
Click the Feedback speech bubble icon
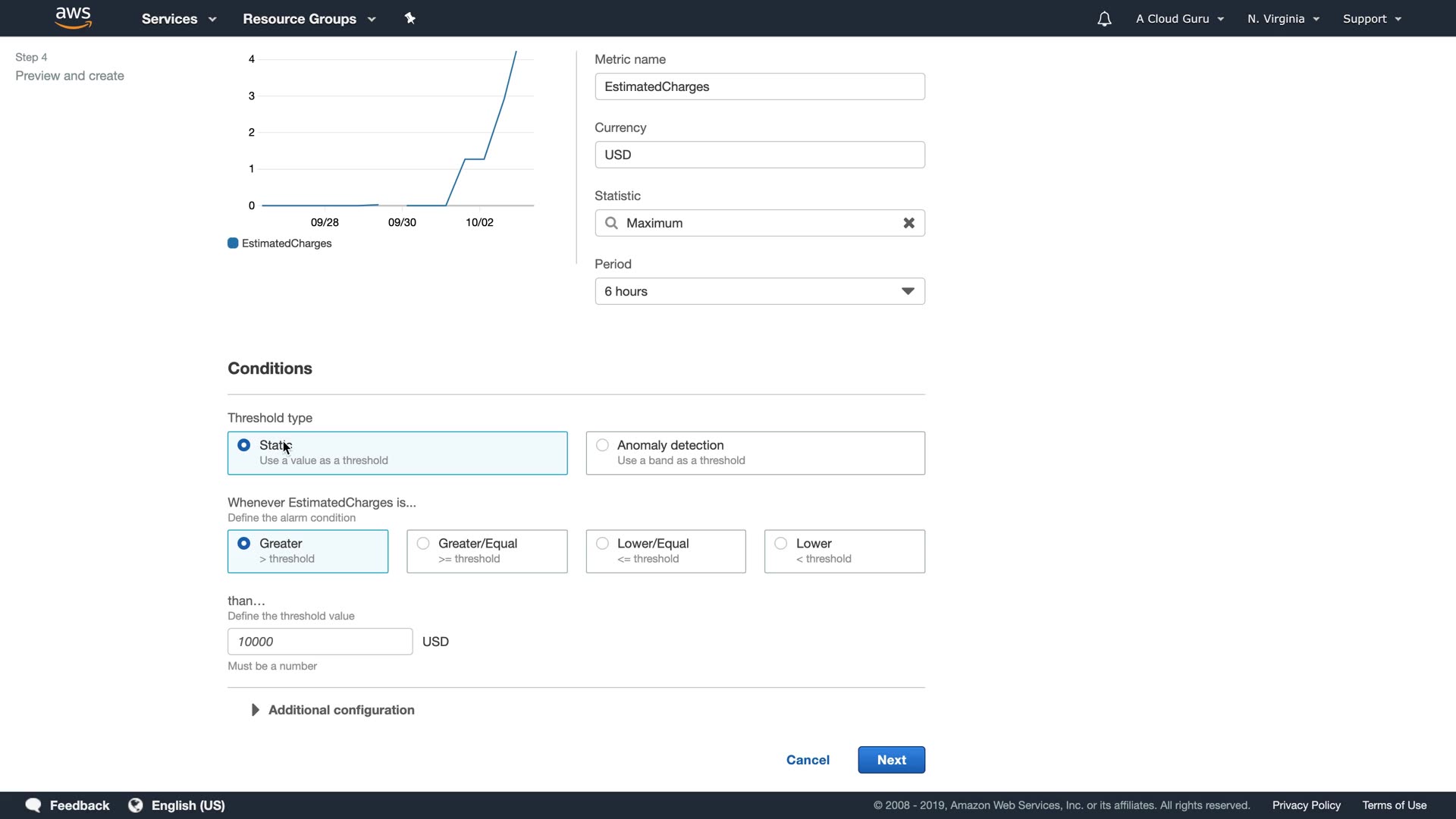click(33, 805)
